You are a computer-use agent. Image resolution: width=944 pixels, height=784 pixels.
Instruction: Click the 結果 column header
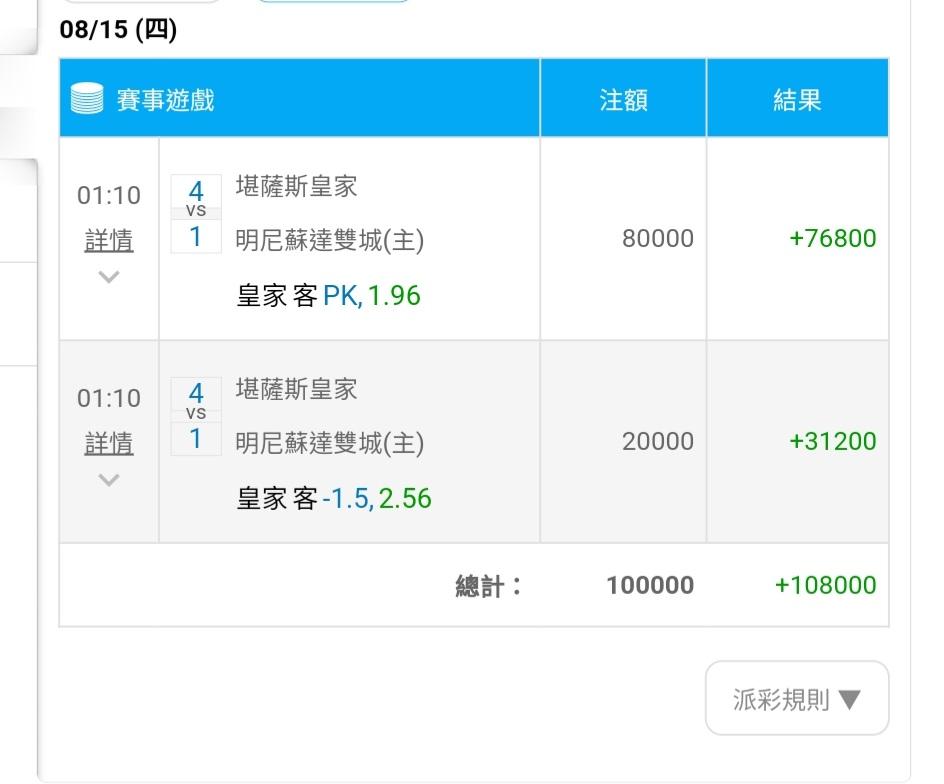797,98
